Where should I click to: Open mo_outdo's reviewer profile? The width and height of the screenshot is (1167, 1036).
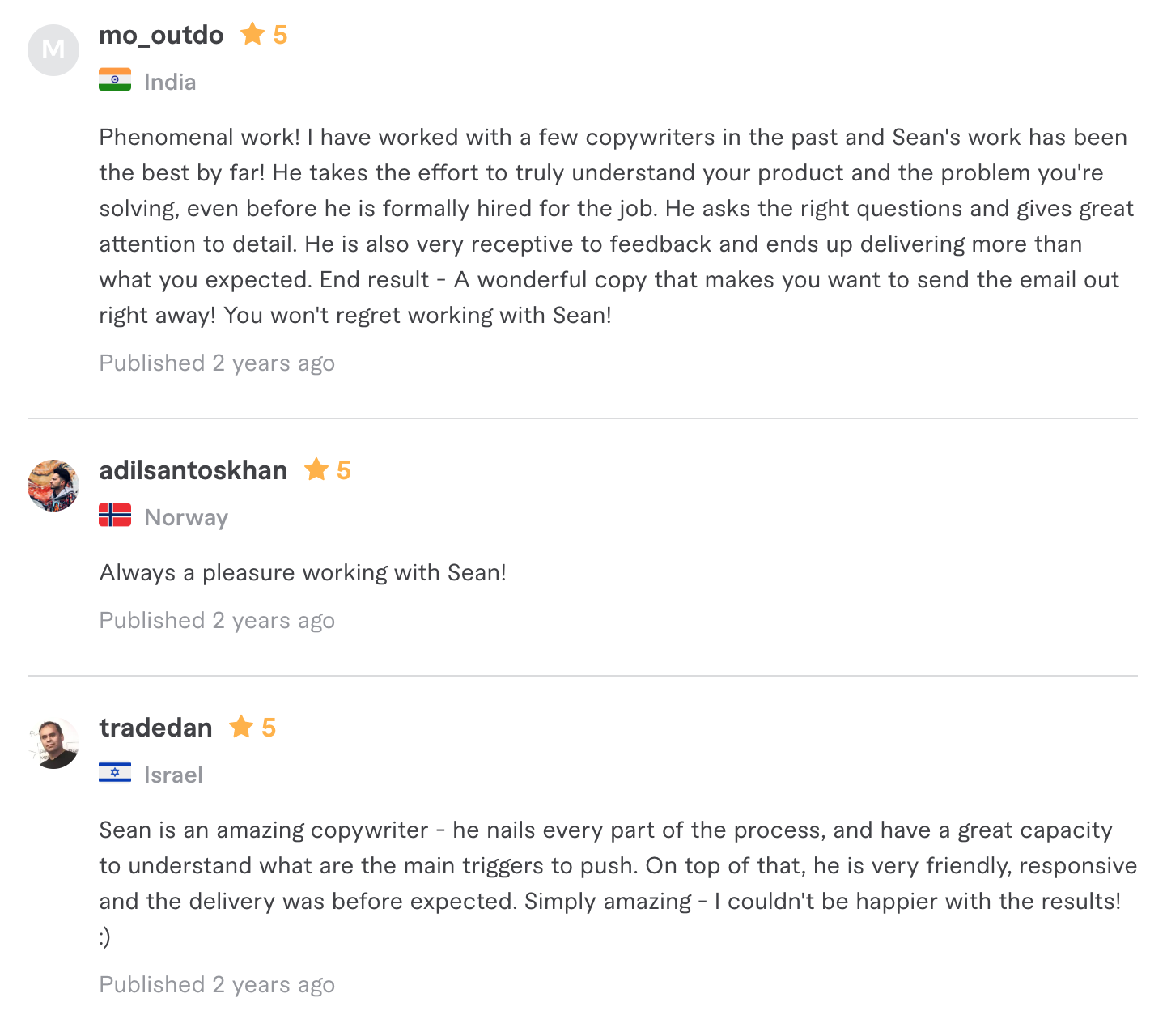pyautogui.click(x=161, y=35)
